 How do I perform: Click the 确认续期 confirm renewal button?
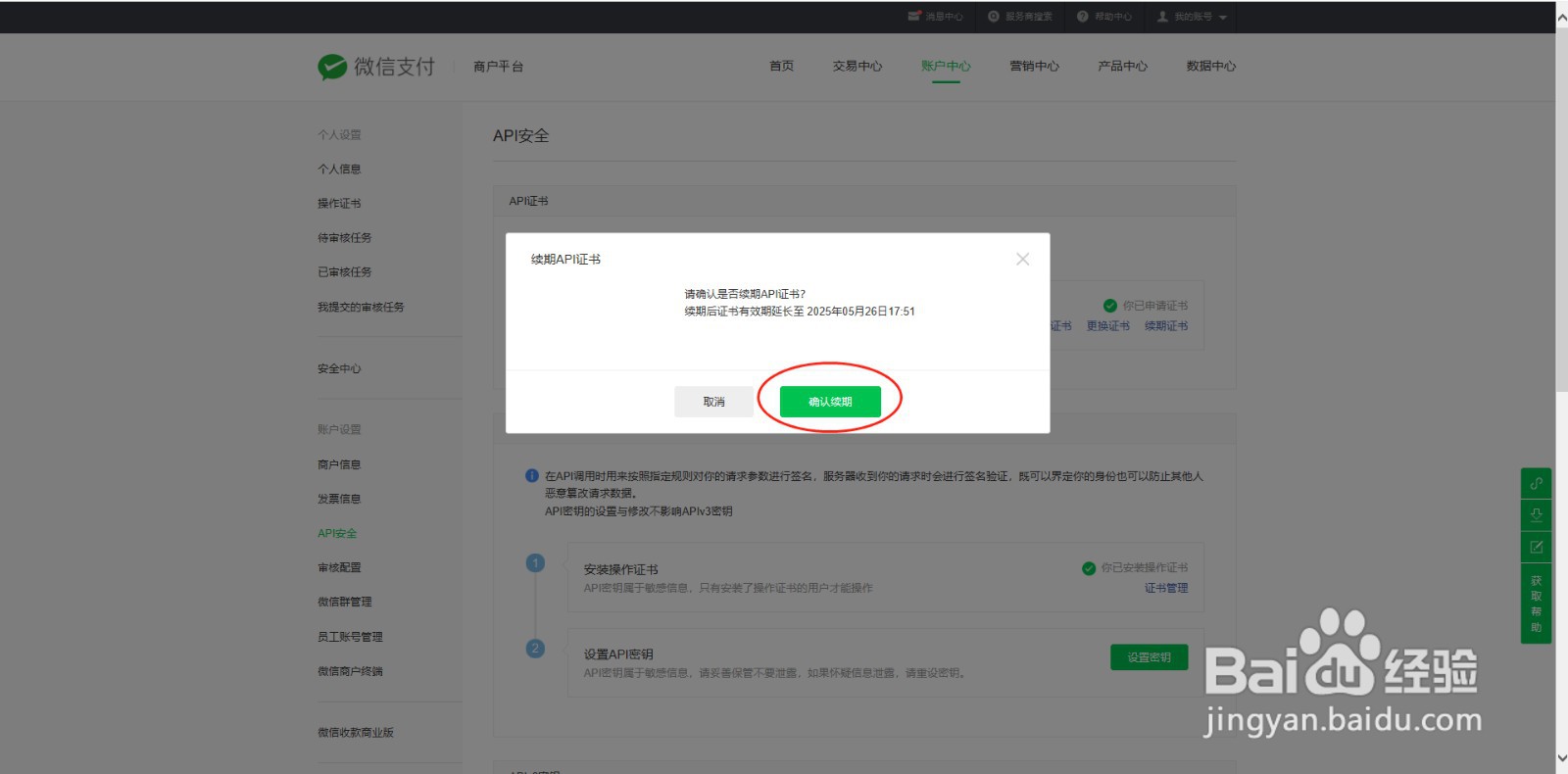pyautogui.click(x=830, y=402)
